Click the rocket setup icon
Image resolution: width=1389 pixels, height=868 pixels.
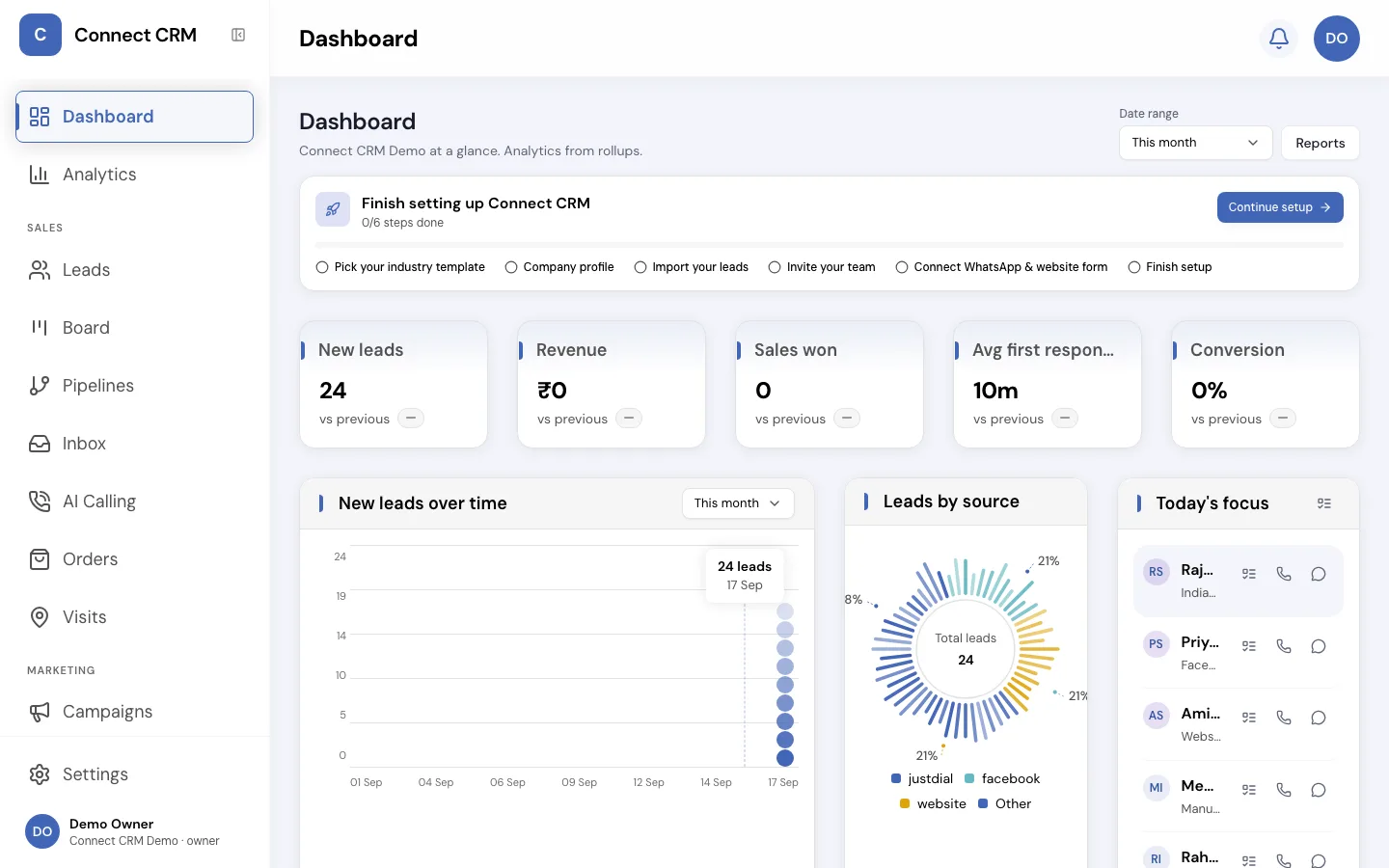click(x=333, y=209)
